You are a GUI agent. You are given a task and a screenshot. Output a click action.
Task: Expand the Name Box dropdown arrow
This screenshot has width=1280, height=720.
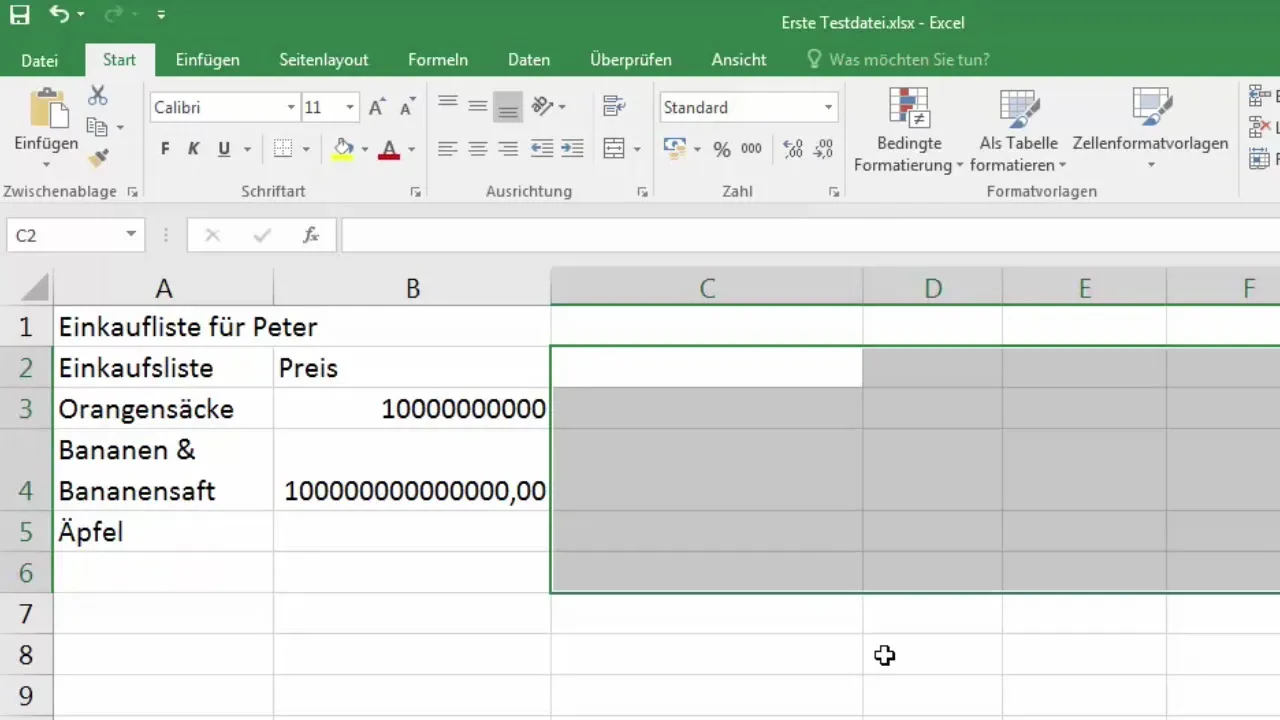click(131, 235)
